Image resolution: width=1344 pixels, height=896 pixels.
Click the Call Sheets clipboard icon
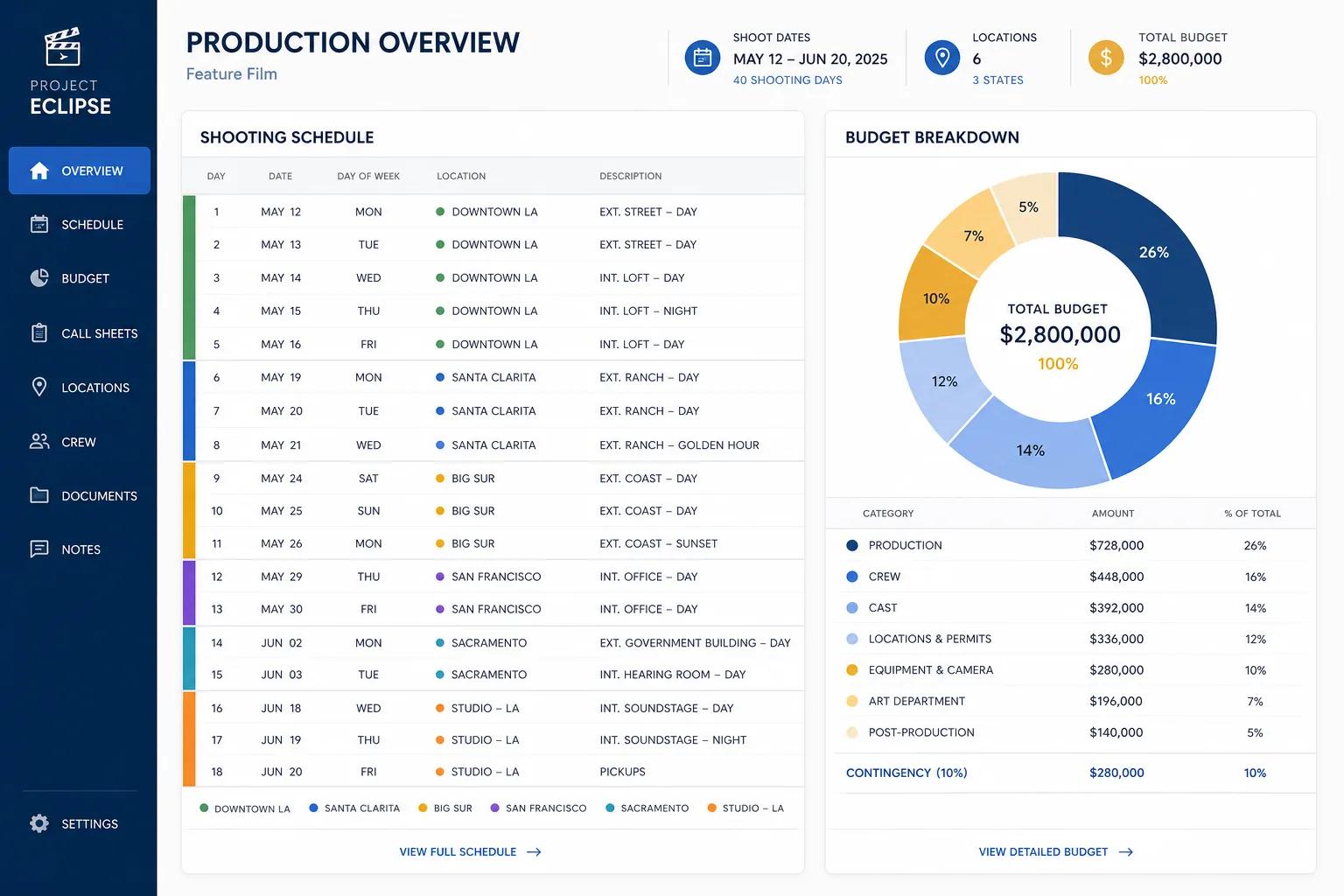click(x=39, y=332)
